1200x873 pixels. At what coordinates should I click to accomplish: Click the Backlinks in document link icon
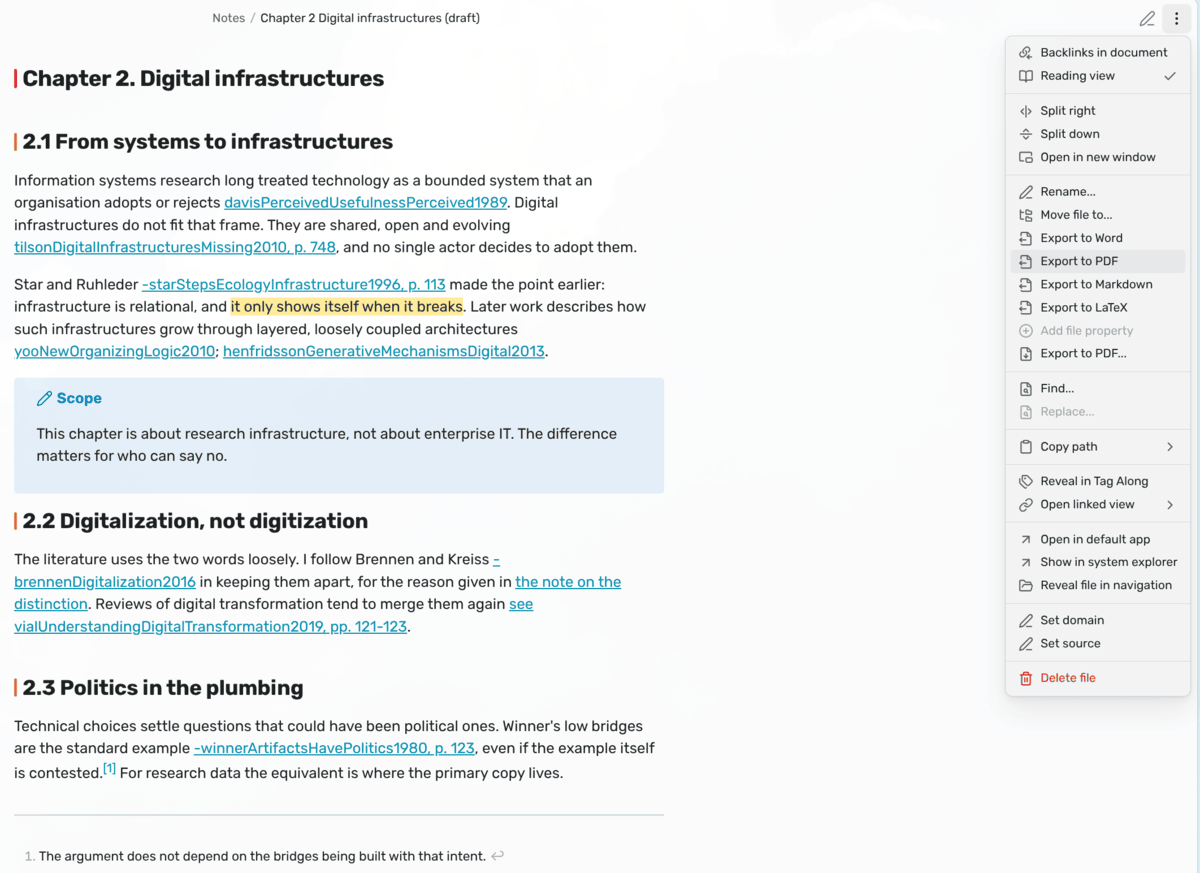coord(1025,53)
